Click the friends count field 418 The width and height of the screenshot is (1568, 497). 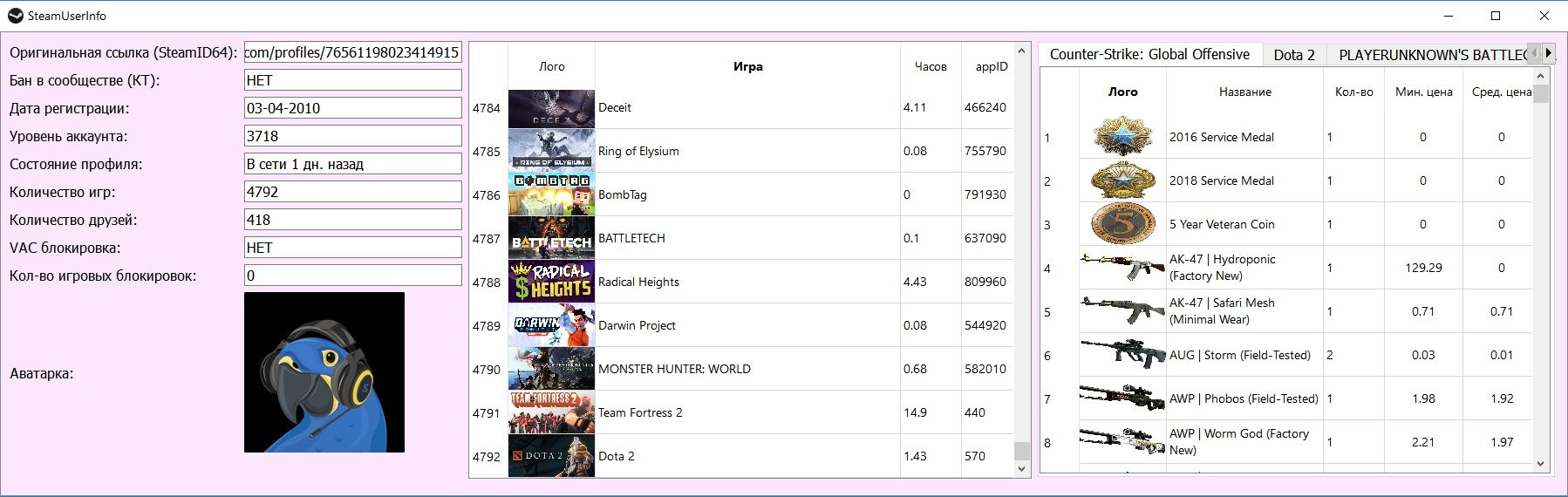click(353, 220)
